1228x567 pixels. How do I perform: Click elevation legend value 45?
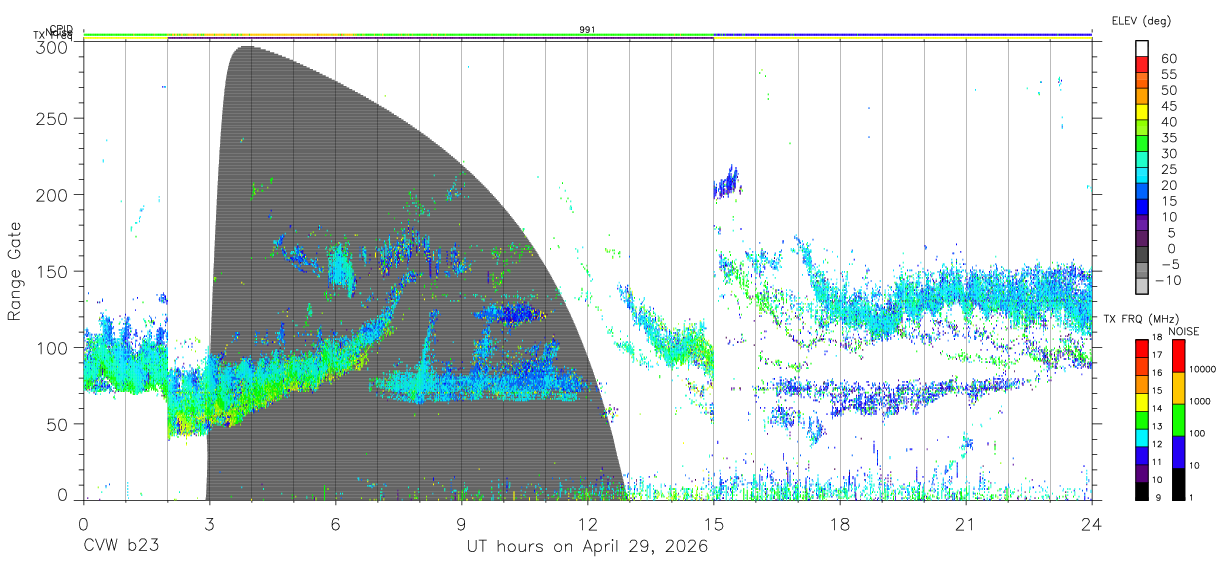[1168, 106]
